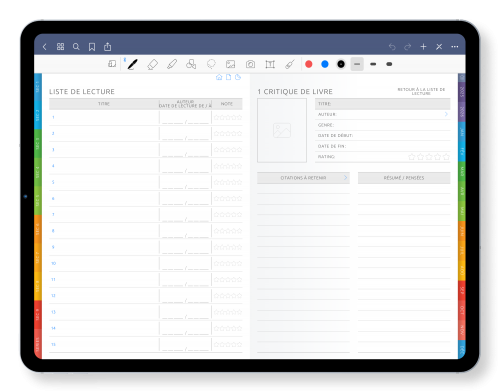The image size is (500, 392).
Task: Select the thinnest stroke width
Action: [357, 64]
